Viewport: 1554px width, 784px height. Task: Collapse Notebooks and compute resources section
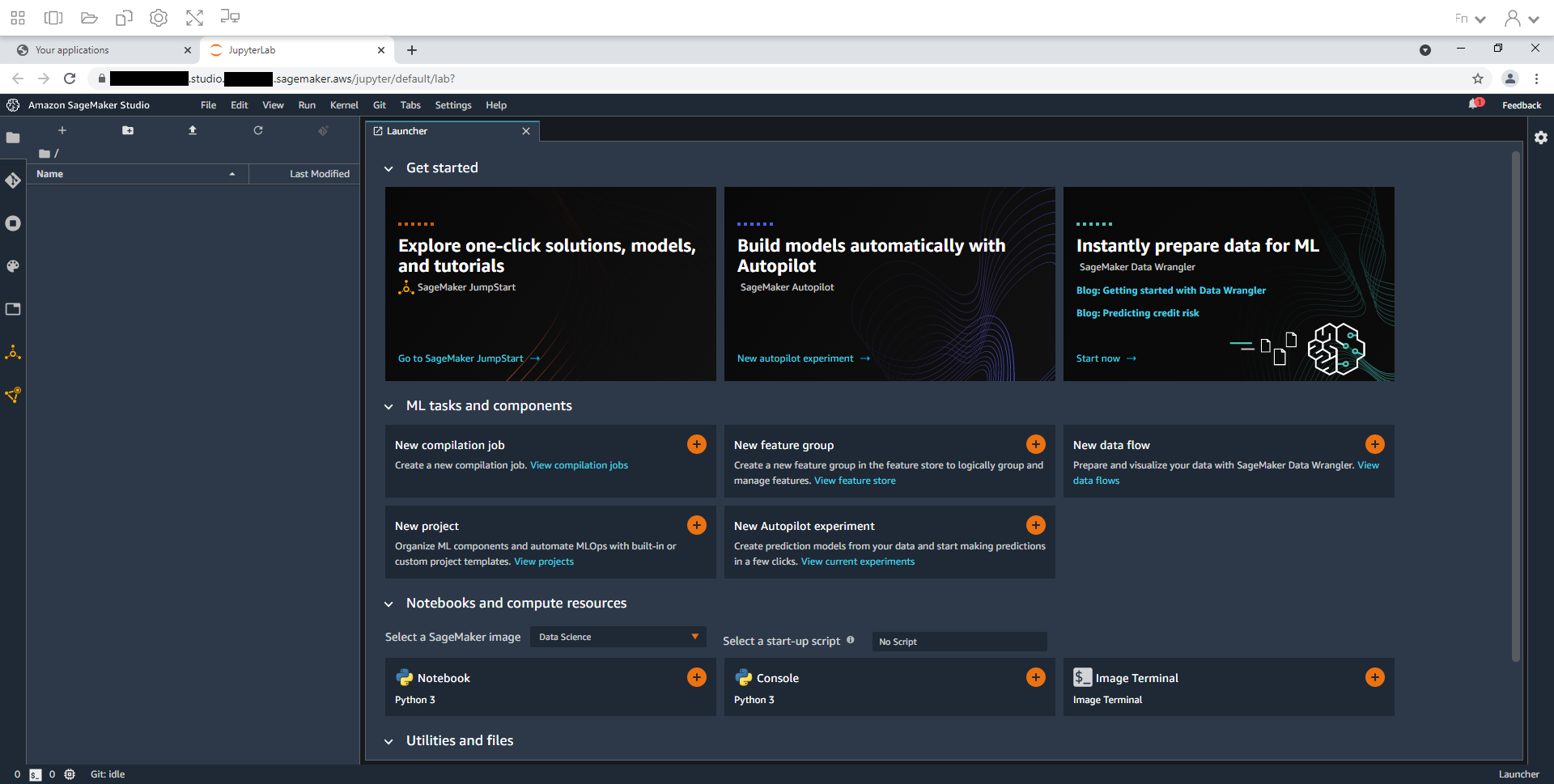point(388,604)
